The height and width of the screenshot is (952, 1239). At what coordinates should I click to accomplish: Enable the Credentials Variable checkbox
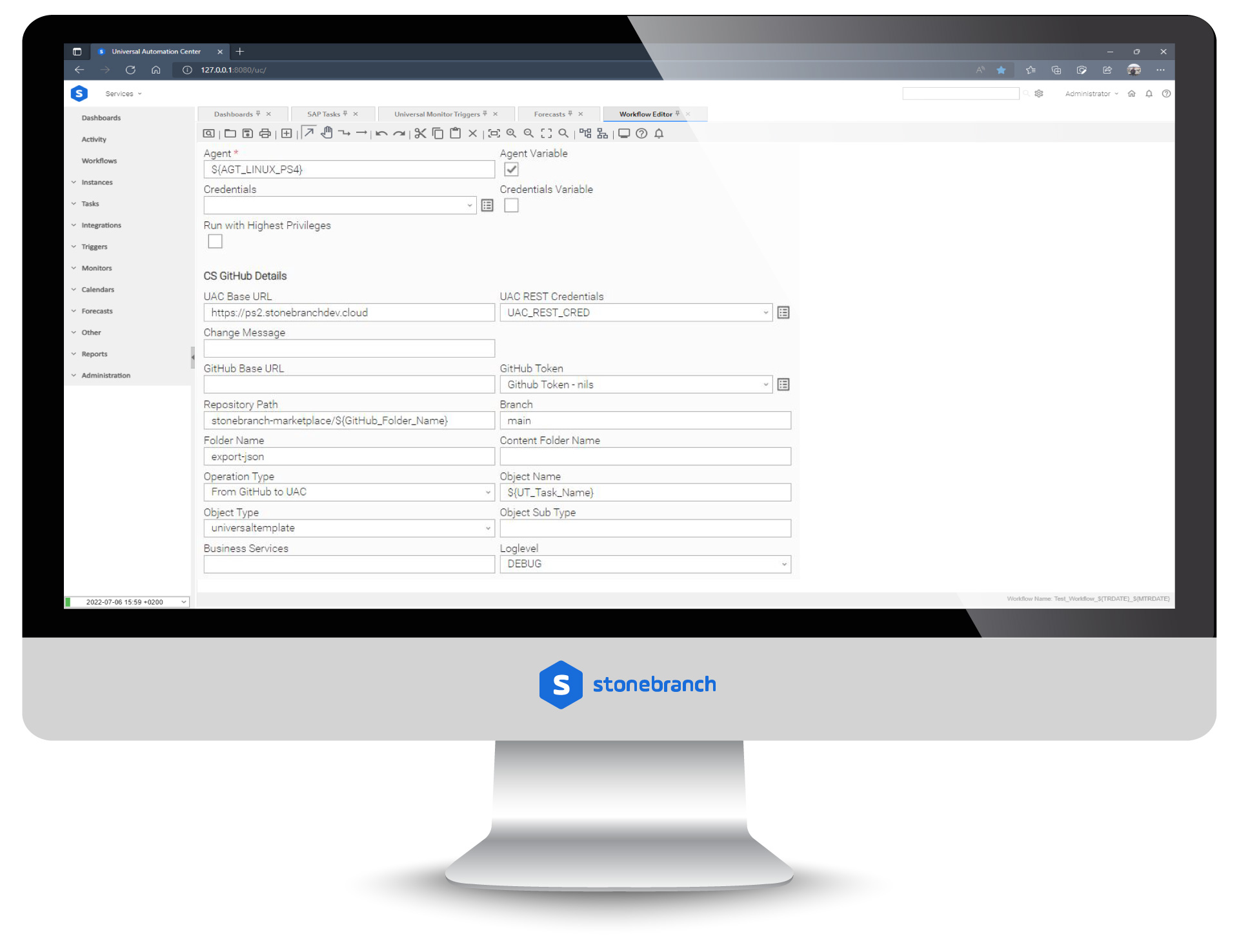[510, 206]
